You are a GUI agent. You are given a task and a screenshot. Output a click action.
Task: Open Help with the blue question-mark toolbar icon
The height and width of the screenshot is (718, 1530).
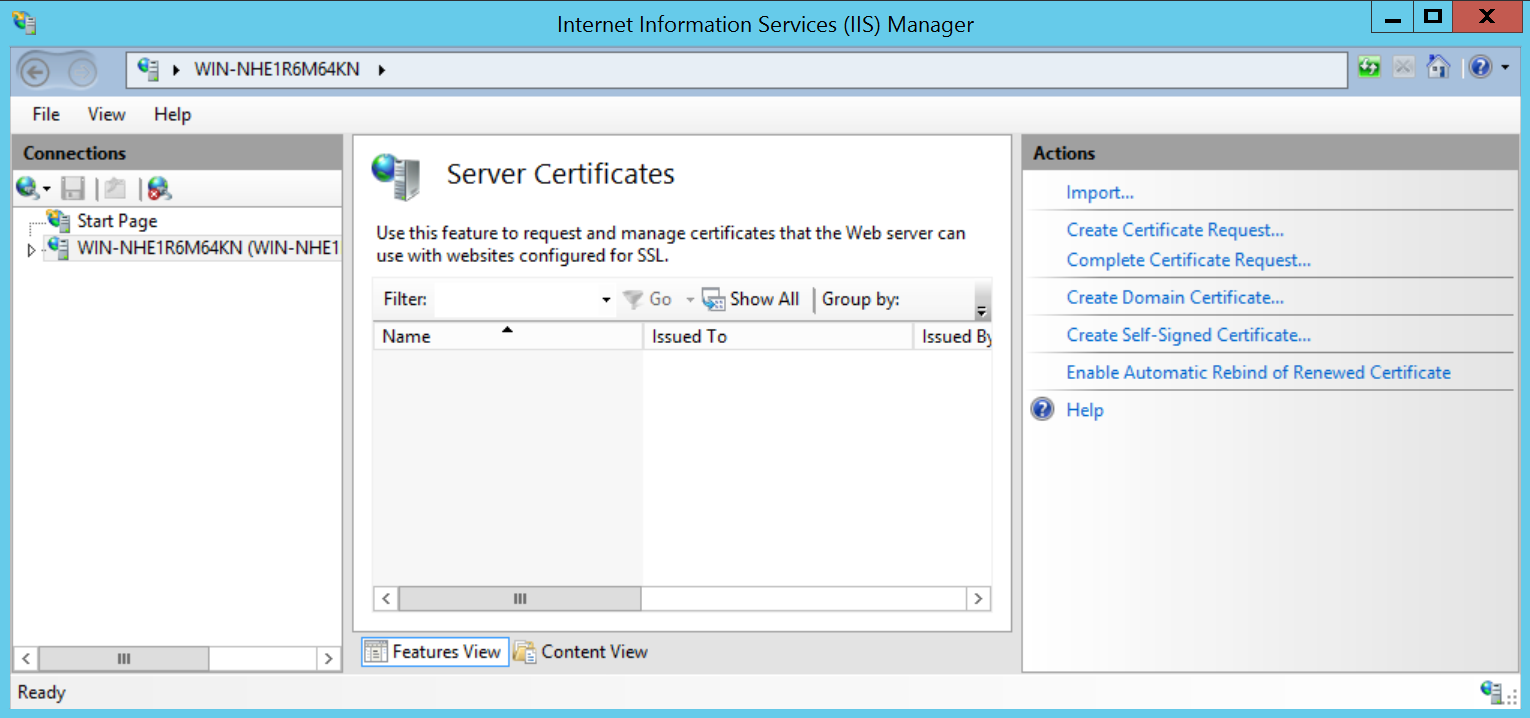click(x=1480, y=67)
